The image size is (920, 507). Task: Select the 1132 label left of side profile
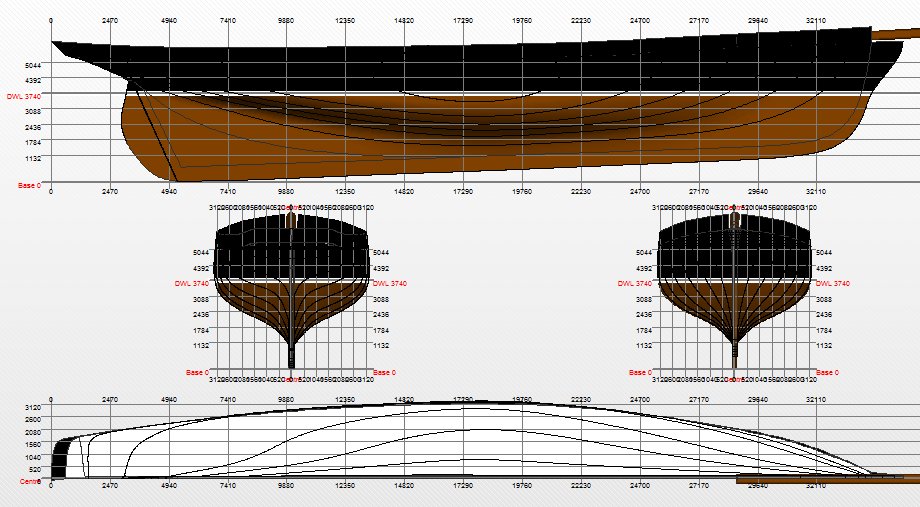[33, 158]
